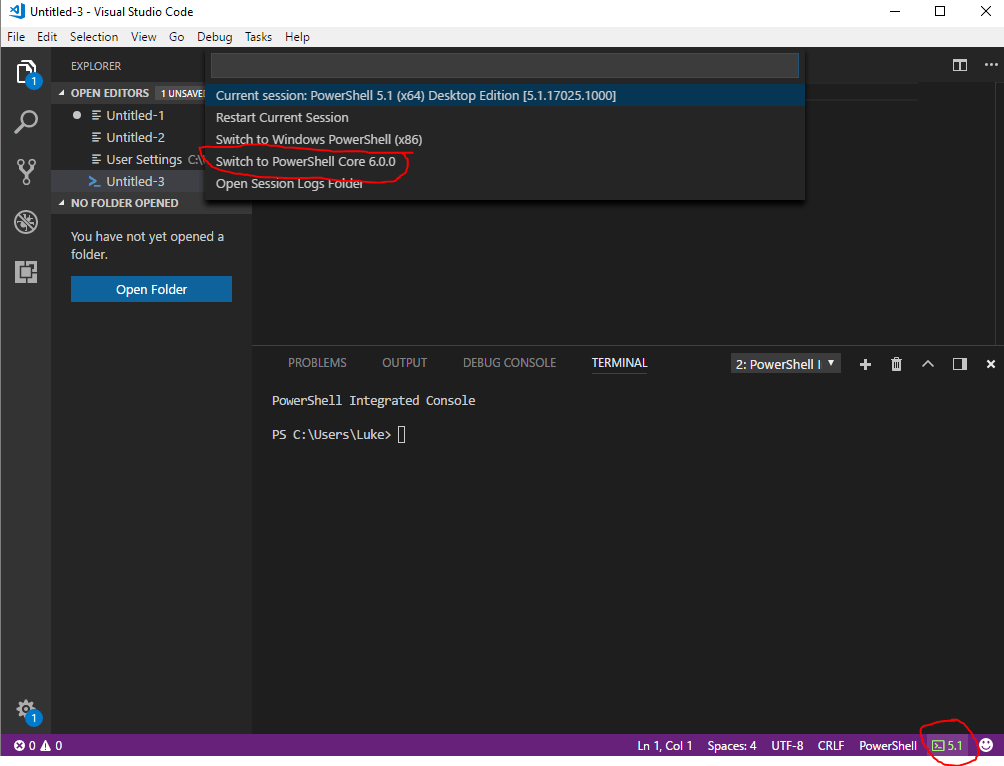The height and width of the screenshot is (766, 1004).
Task: Open the Extensions view icon
Action: pyautogui.click(x=26, y=272)
